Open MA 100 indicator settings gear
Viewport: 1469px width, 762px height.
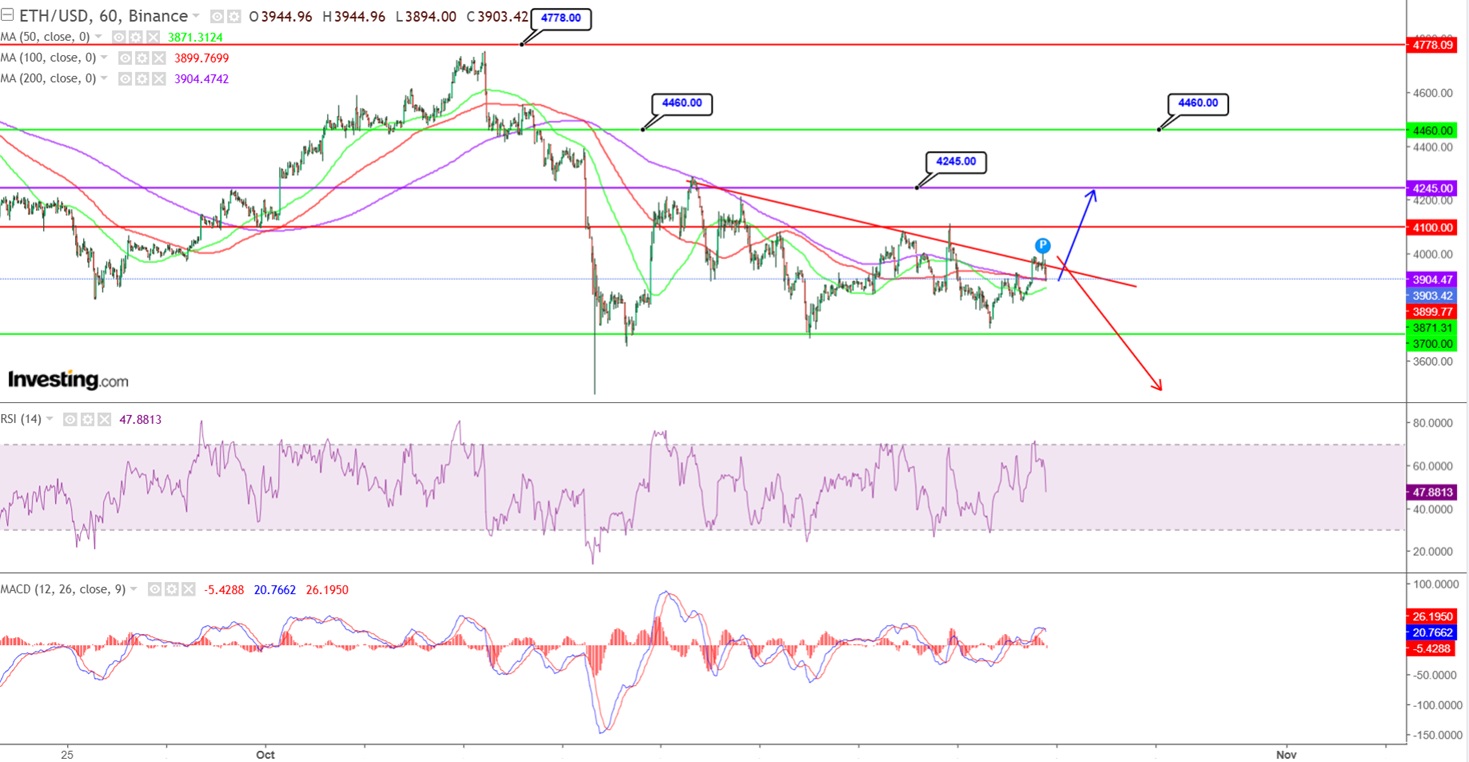click(x=142, y=58)
